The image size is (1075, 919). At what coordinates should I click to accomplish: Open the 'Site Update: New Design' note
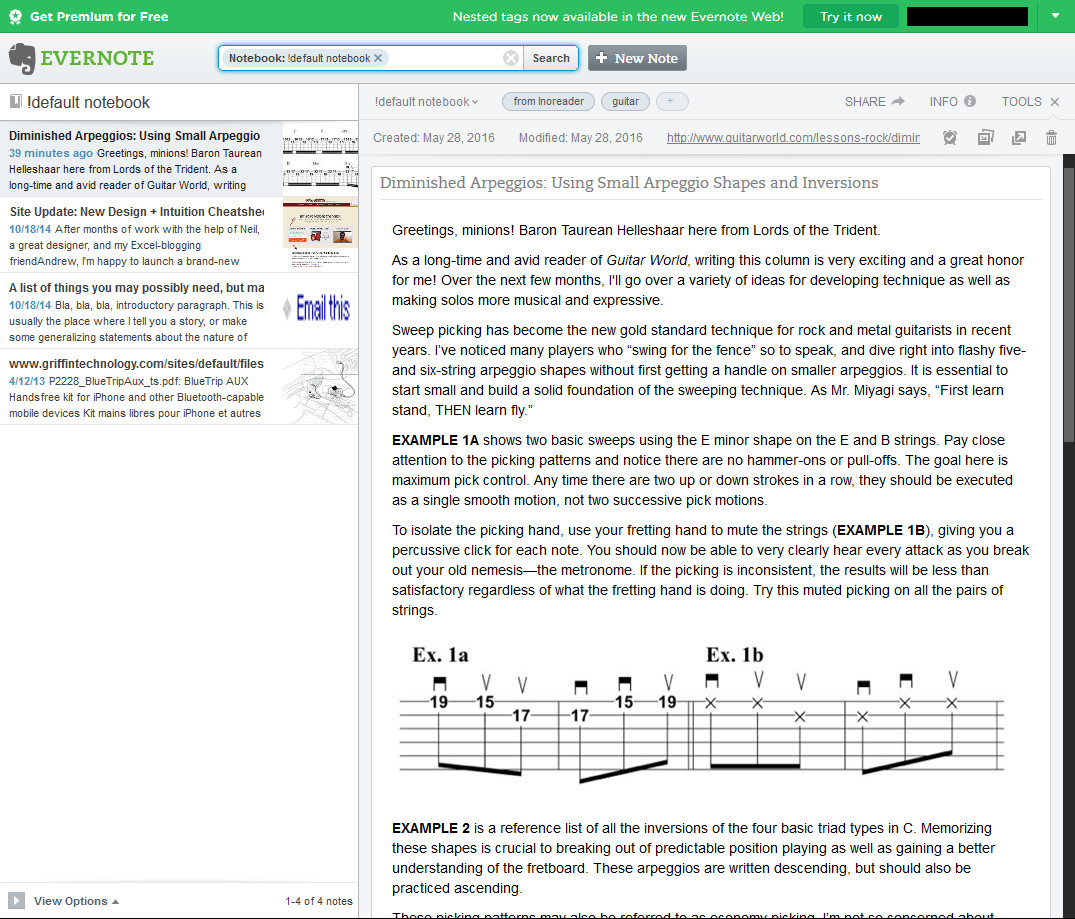[179, 235]
